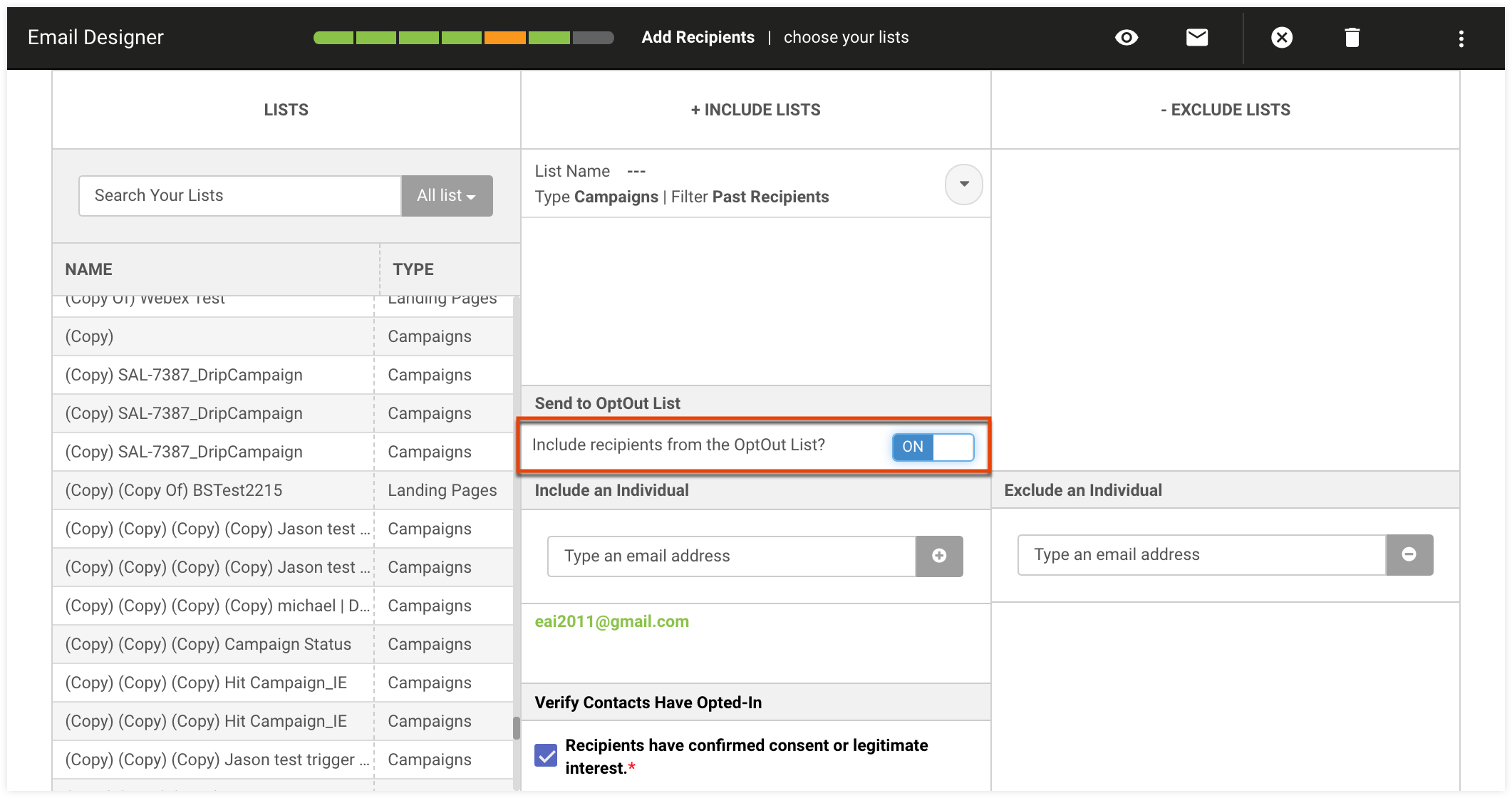
Task: Type in Search Your Lists field
Action: [240, 195]
